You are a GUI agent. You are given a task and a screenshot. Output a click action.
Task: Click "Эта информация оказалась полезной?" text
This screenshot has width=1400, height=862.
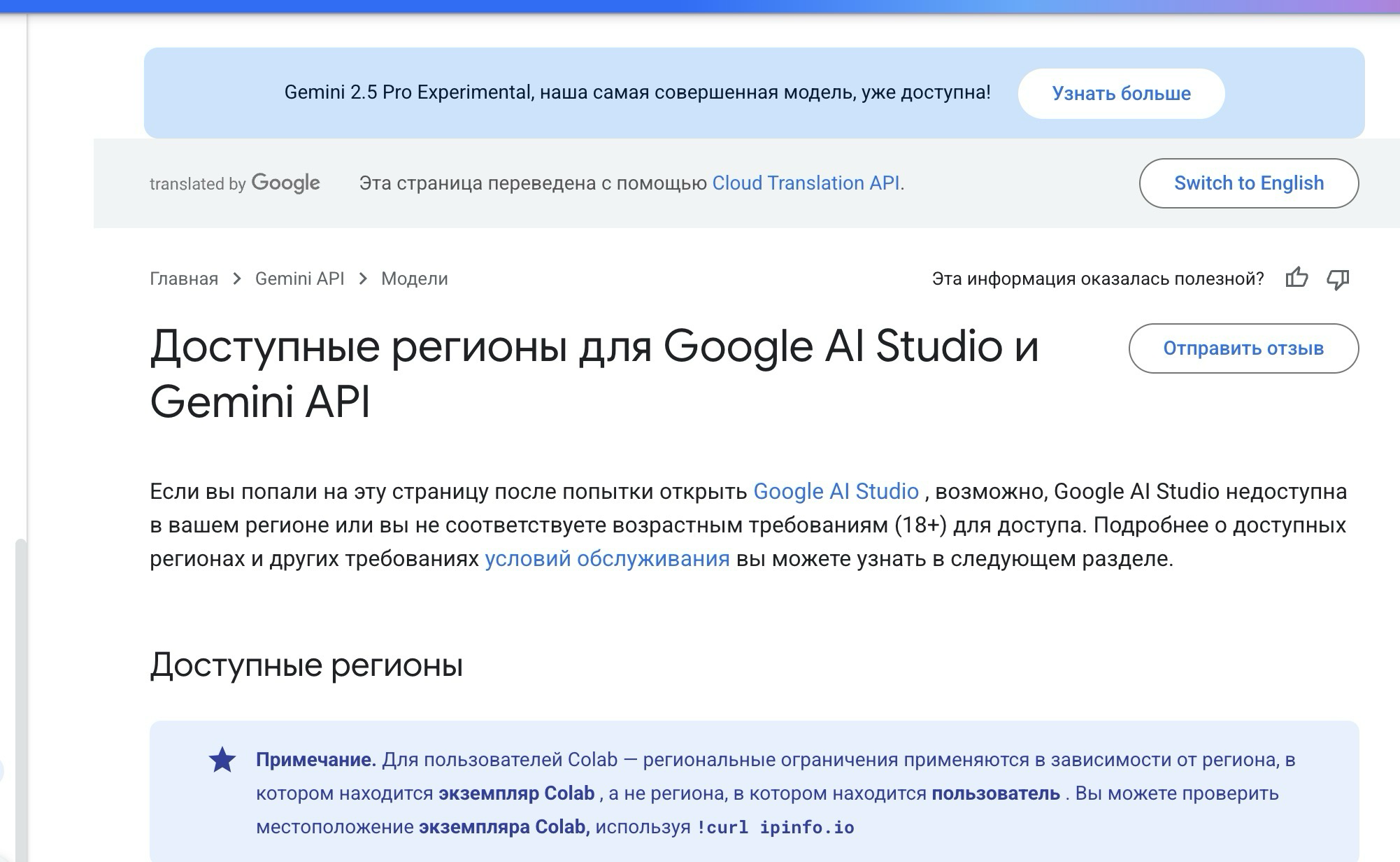[x=1098, y=278]
